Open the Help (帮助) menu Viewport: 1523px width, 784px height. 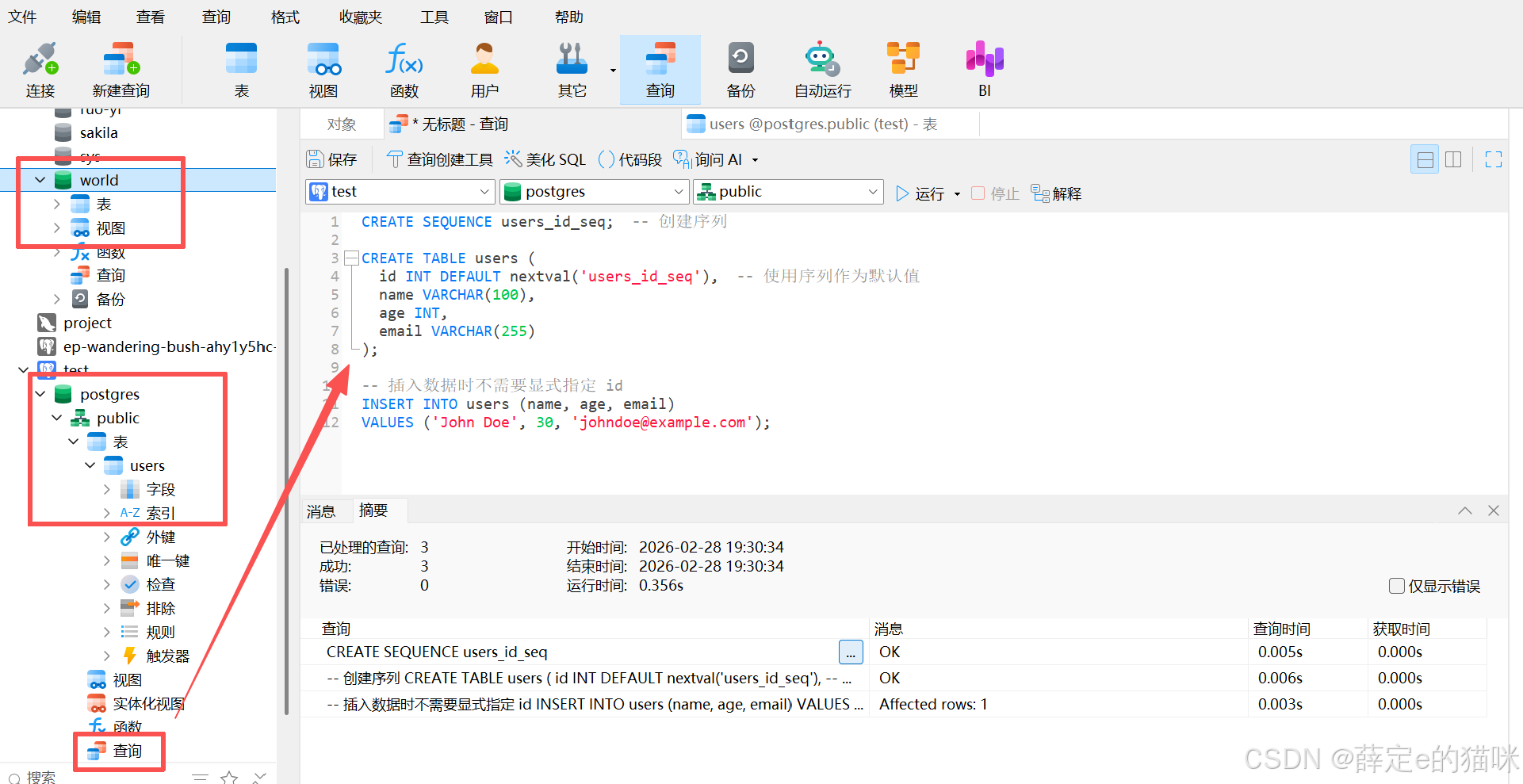pos(569,17)
